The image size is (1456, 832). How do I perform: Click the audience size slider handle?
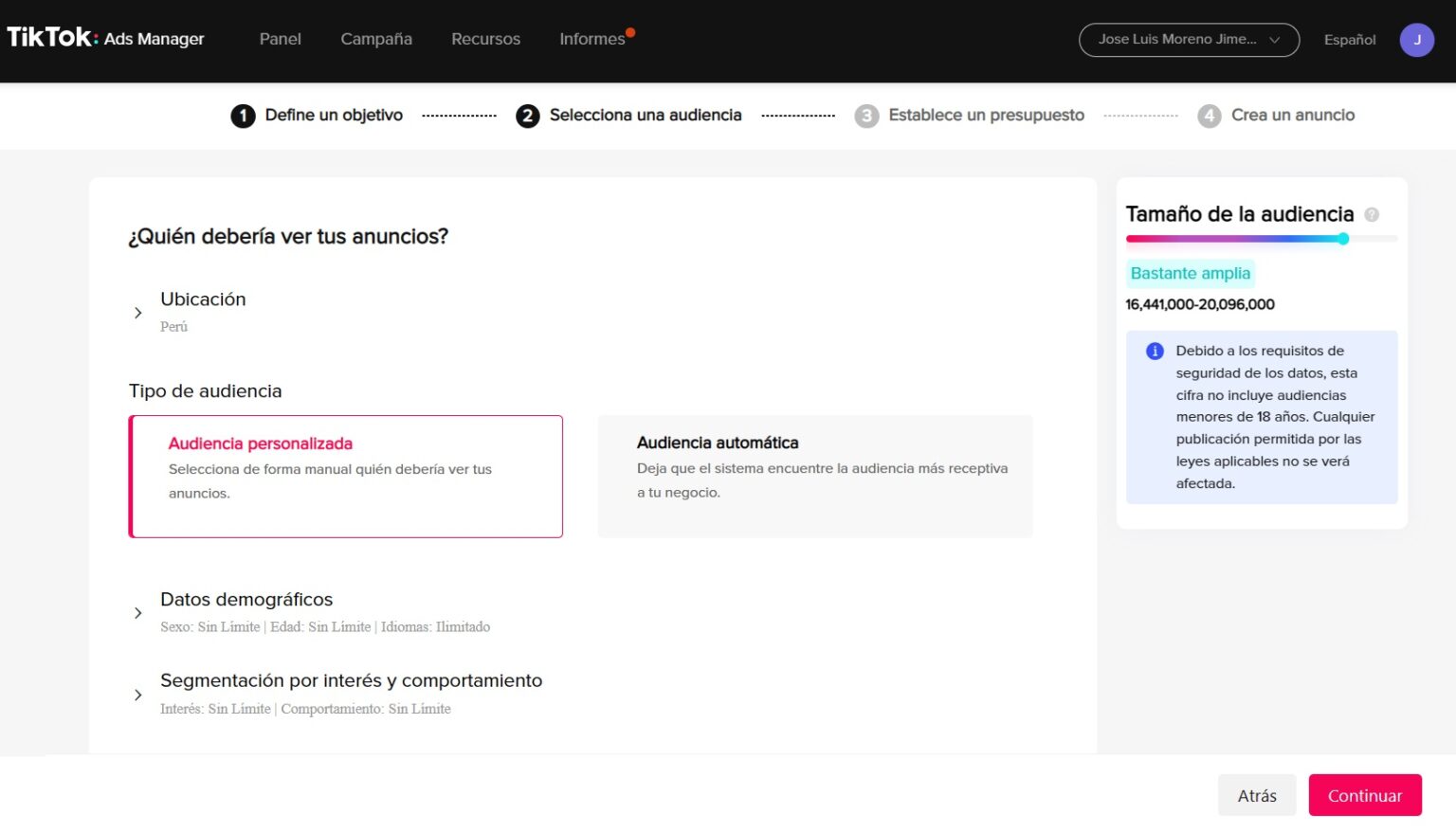pos(1342,239)
